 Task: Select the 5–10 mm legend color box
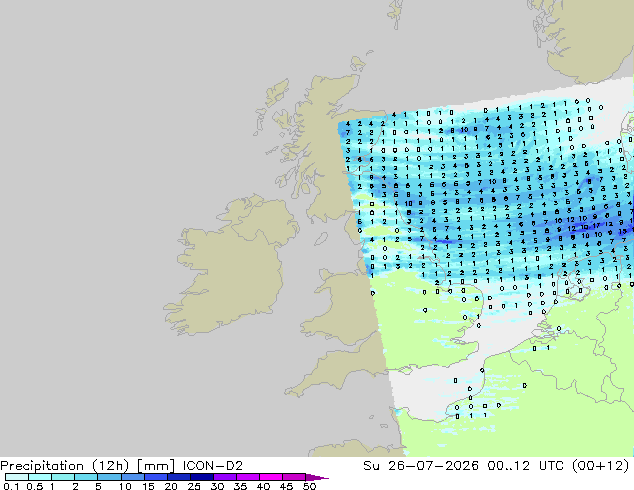pos(109,477)
